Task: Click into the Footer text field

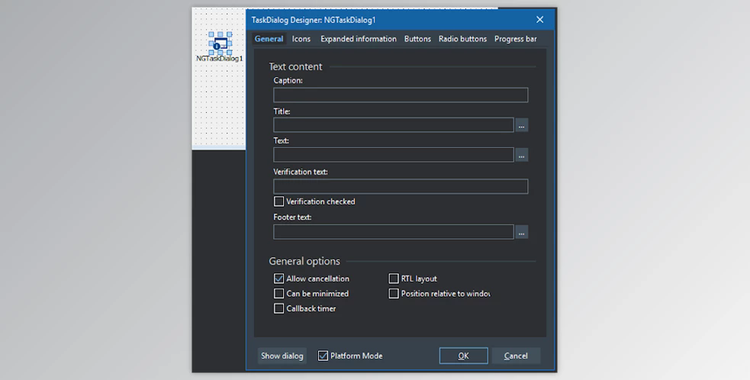Action: (x=394, y=232)
